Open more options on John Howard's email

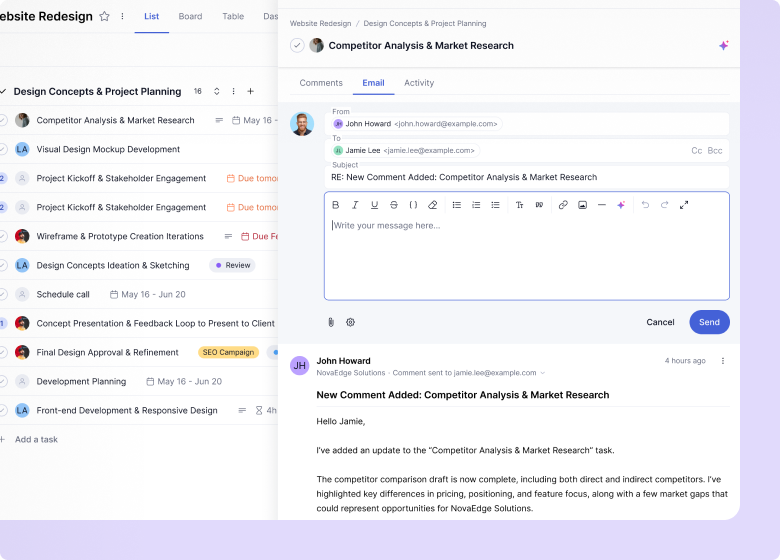point(723,361)
